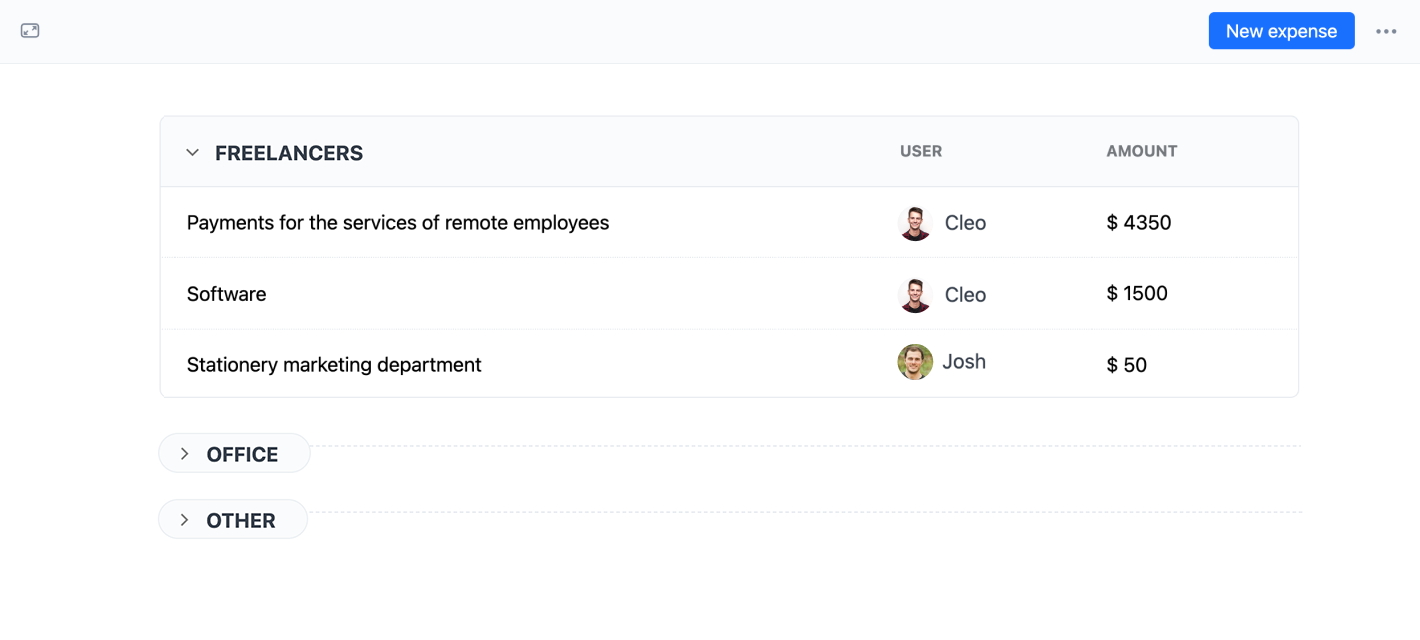Click Cleo's avatar in the Software row
Screen dimensions: 1420x640
click(915, 295)
